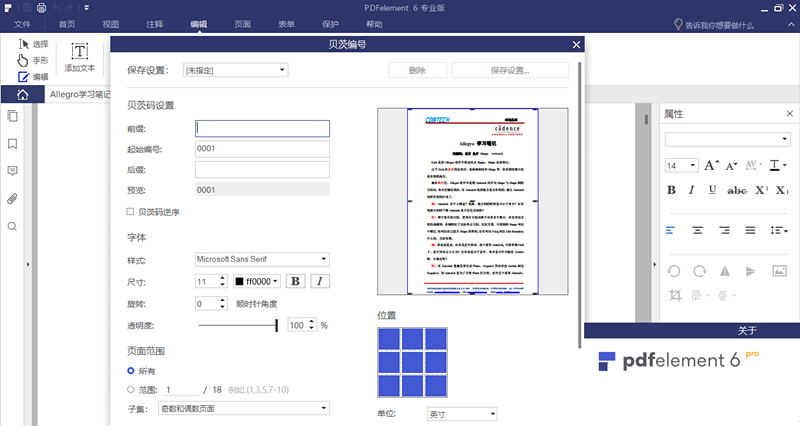Go to the home tab icon
The width and height of the screenshot is (800, 426).
(22, 94)
